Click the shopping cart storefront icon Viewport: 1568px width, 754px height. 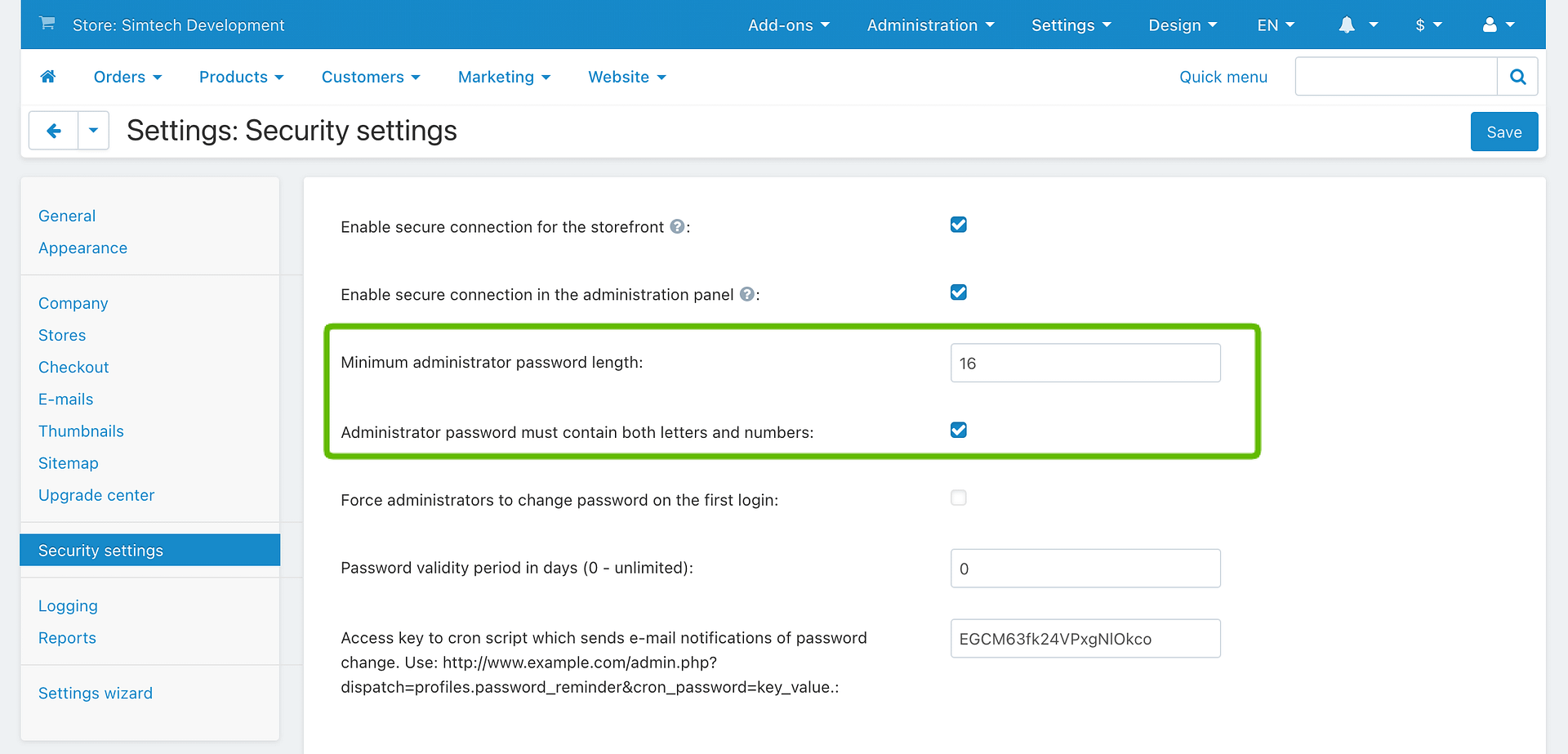click(47, 24)
